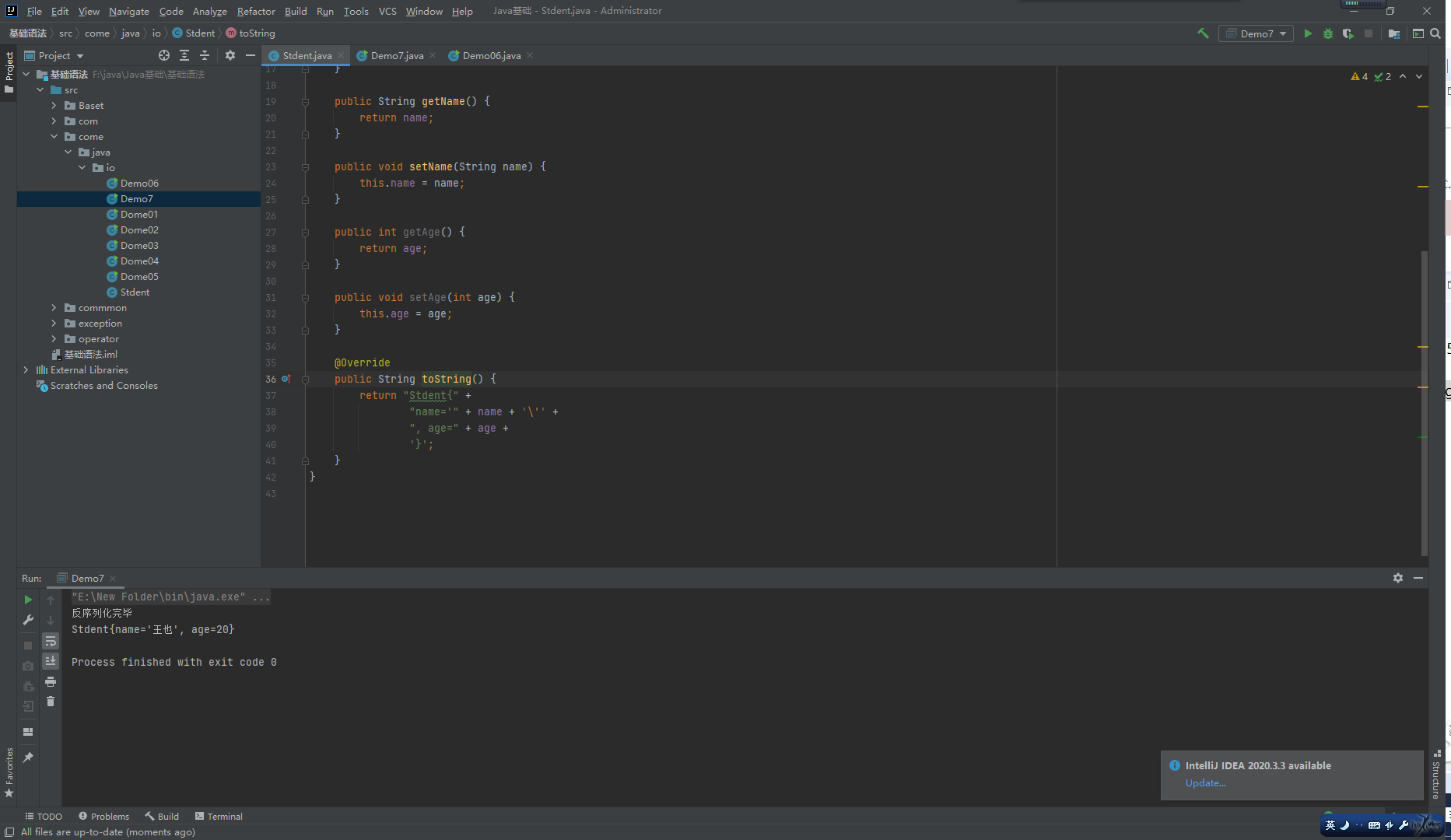The height and width of the screenshot is (840, 1451).
Task: Toggle scroll to end in Run console
Action: click(x=51, y=661)
